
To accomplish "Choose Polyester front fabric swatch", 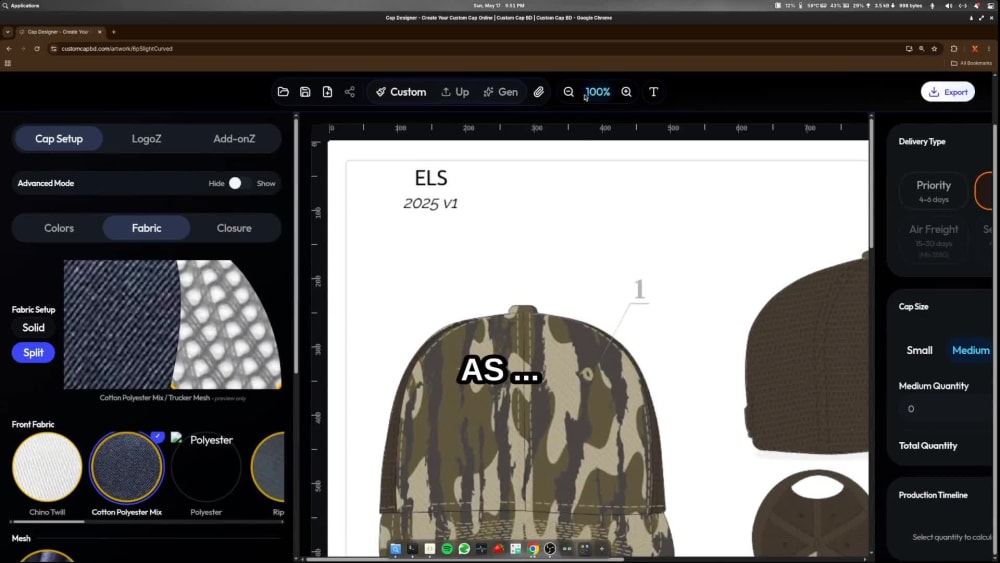I will coord(206,467).
